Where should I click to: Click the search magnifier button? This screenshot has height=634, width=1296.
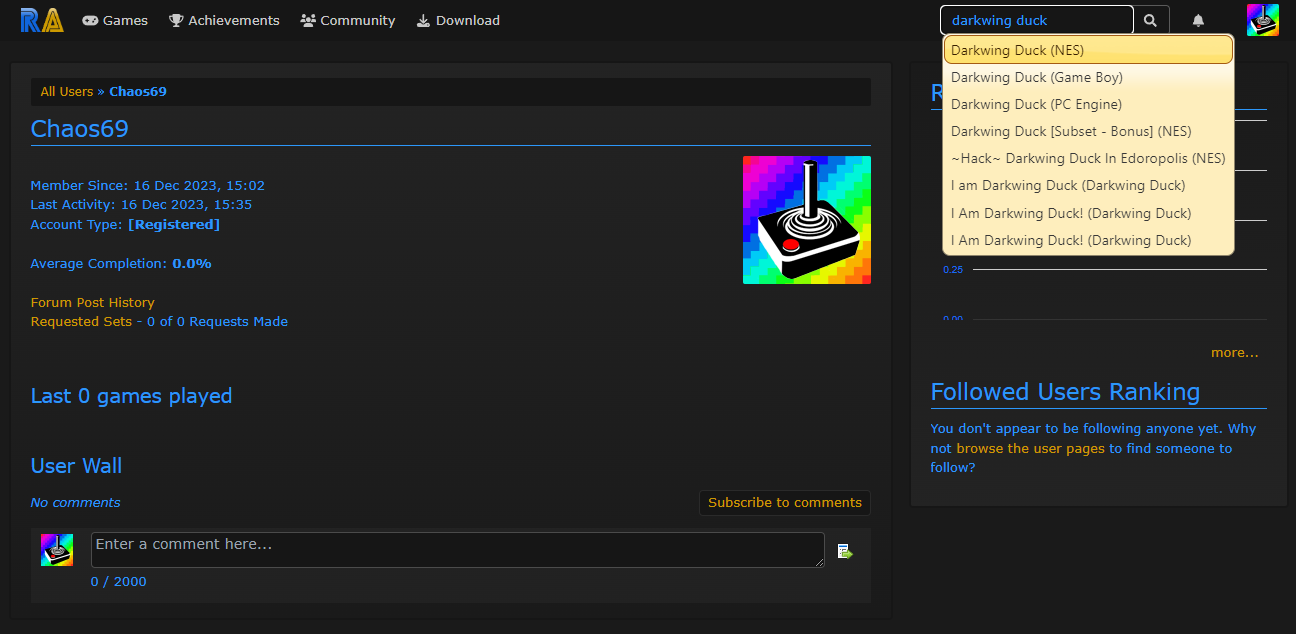[x=1151, y=20]
